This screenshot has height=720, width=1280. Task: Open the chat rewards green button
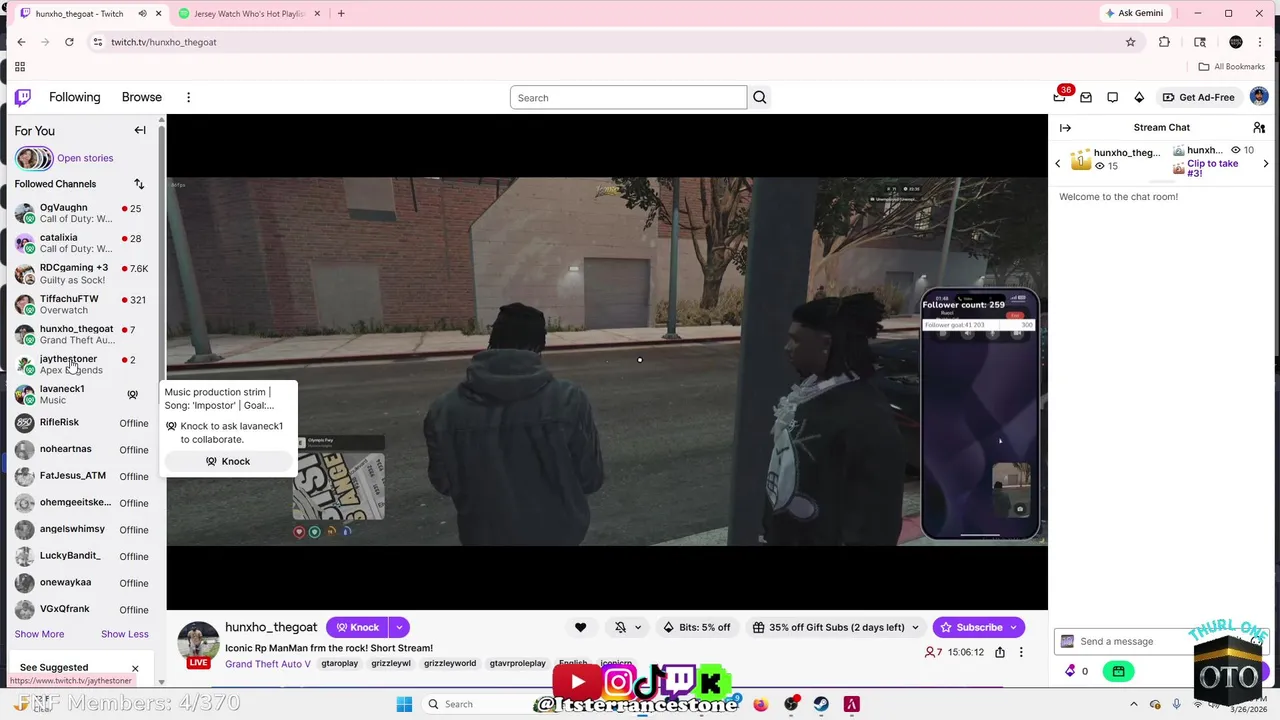(x=1118, y=671)
